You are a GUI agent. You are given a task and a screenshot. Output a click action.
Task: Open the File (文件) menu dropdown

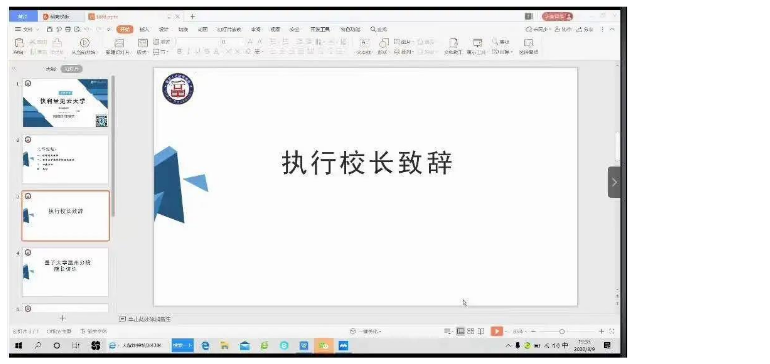tap(27, 29)
